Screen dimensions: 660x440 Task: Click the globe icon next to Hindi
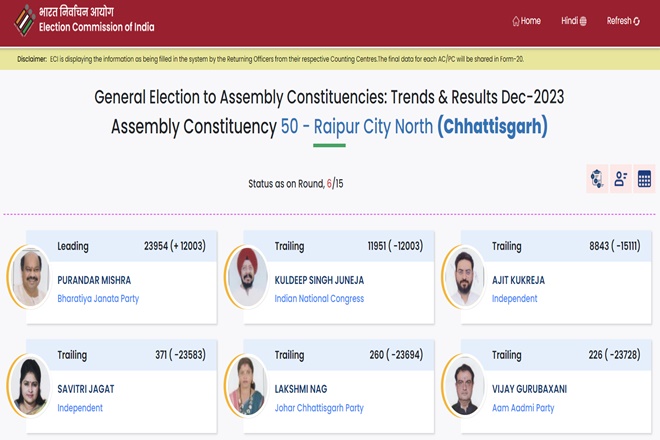point(583,21)
